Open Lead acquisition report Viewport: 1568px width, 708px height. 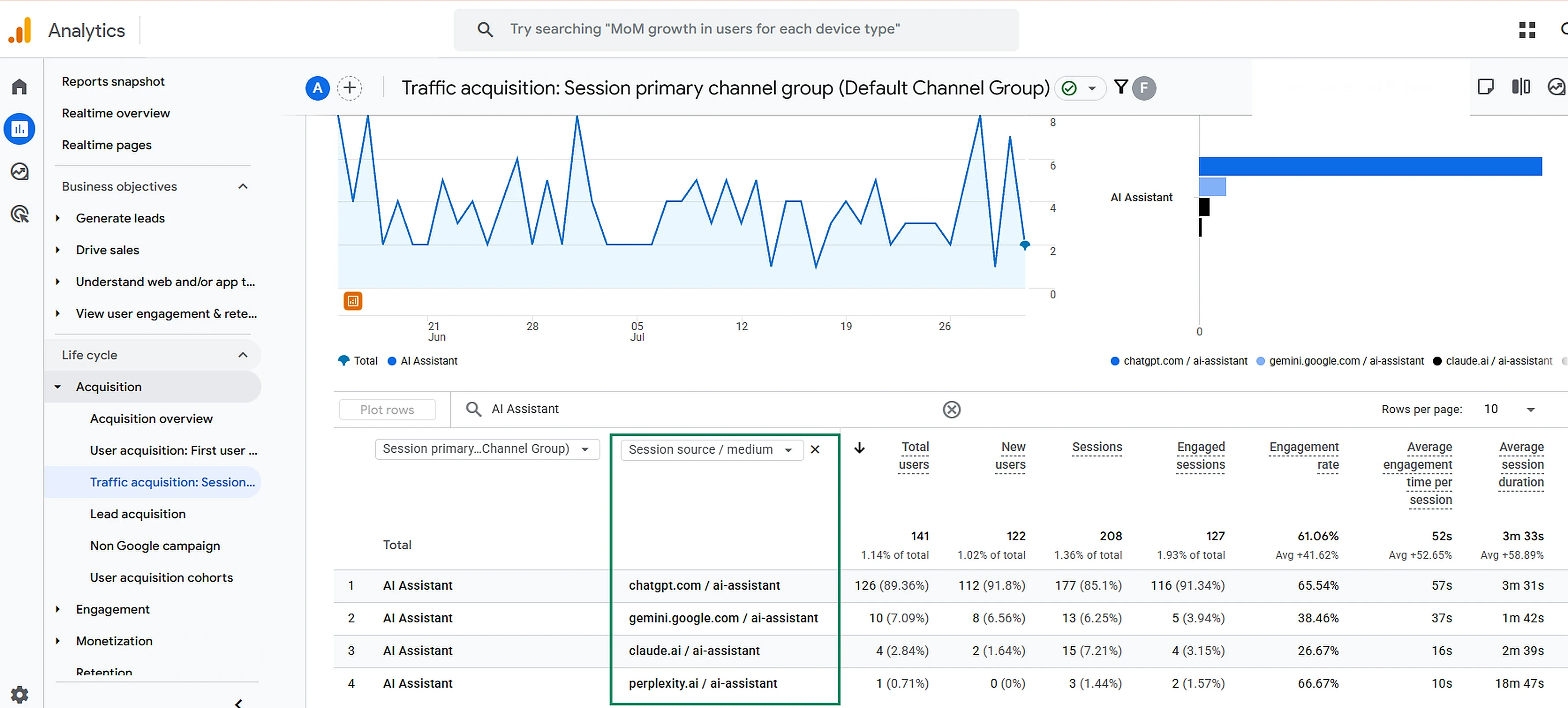click(138, 514)
